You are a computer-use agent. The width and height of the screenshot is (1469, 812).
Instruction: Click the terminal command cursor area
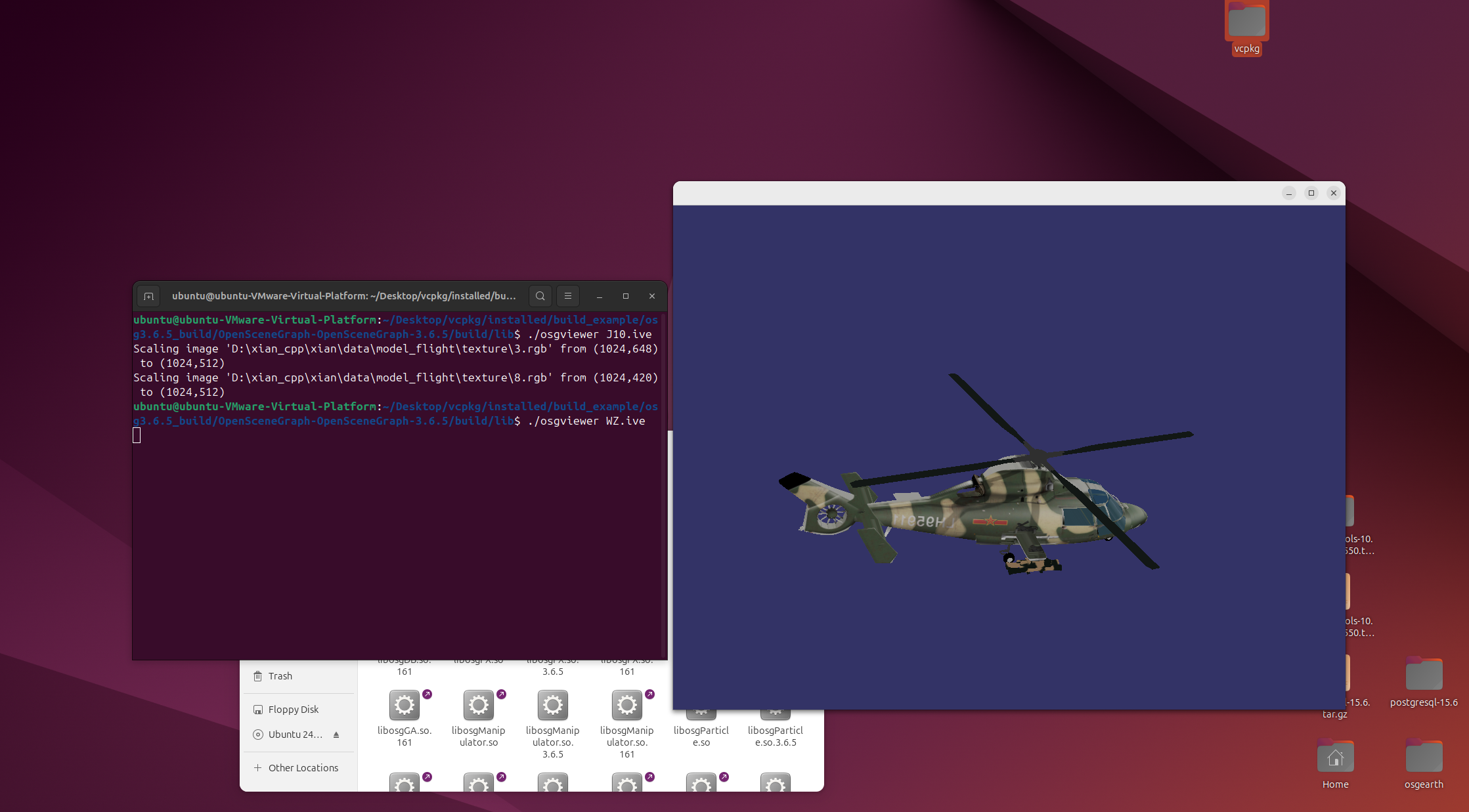click(137, 435)
